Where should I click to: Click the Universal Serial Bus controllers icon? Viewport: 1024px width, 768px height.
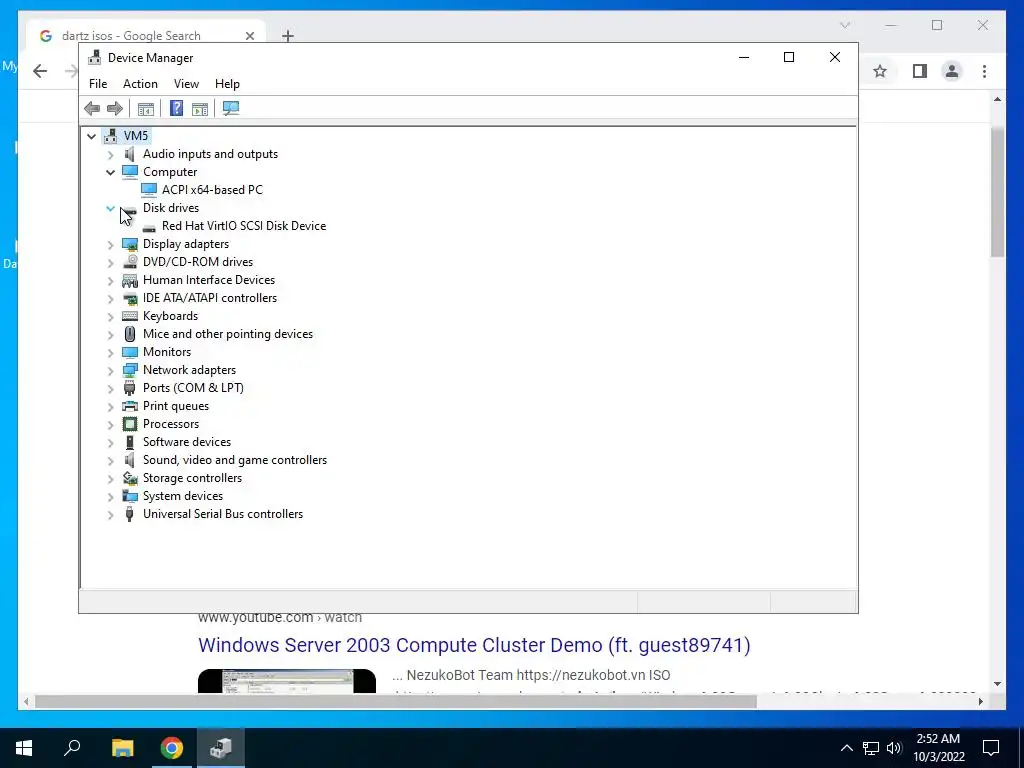[130, 514]
